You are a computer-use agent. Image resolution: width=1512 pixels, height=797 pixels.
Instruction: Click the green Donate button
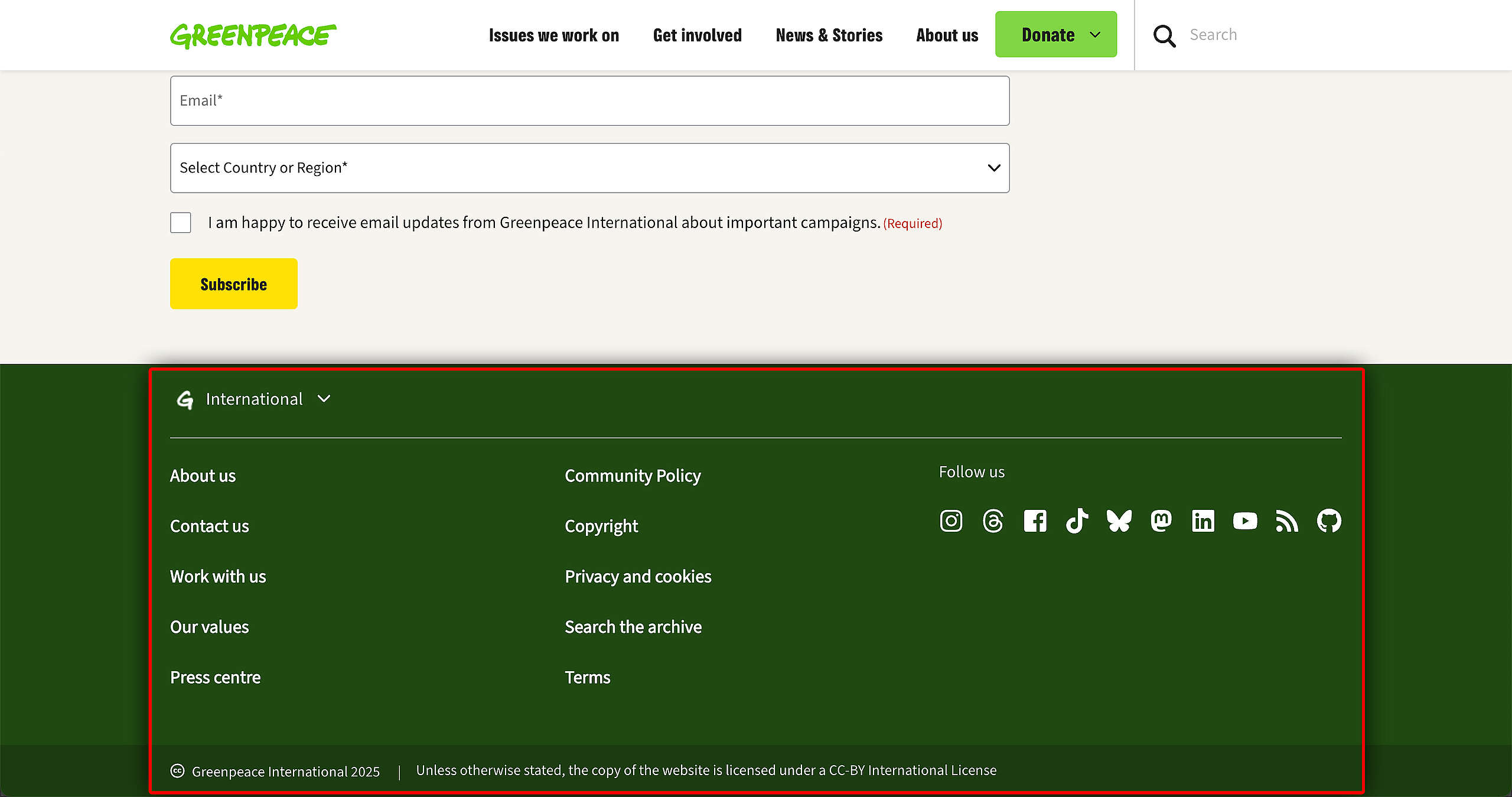(1055, 34)
